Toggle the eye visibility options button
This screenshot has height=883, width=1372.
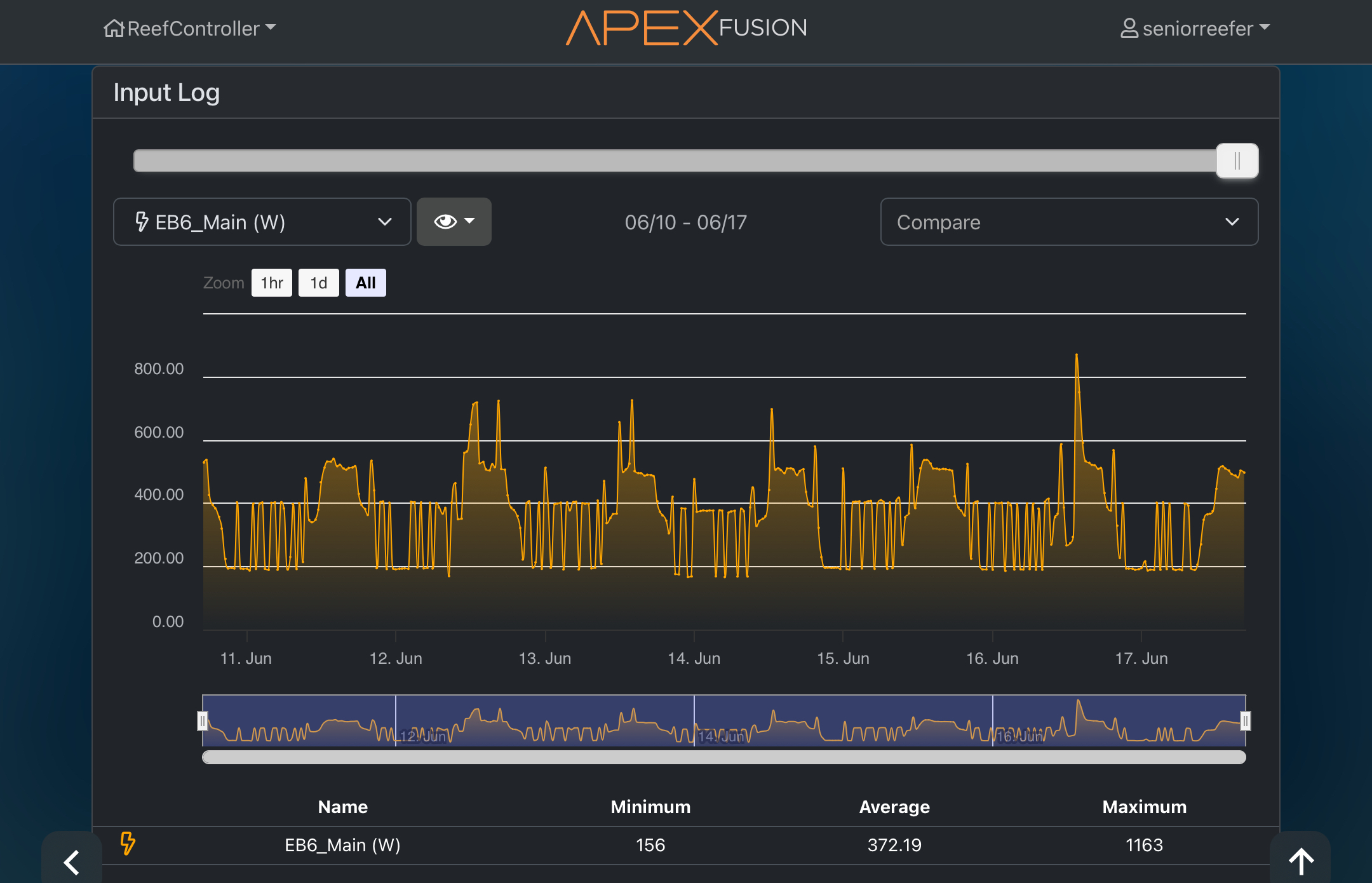[454, 222]
